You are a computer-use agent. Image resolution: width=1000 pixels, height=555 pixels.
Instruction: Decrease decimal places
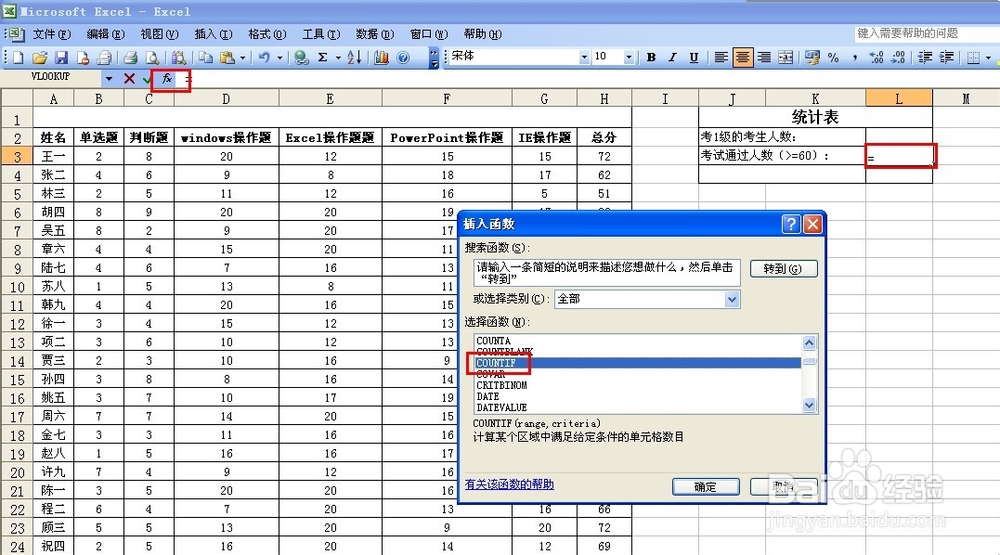[x=898, y=57]
